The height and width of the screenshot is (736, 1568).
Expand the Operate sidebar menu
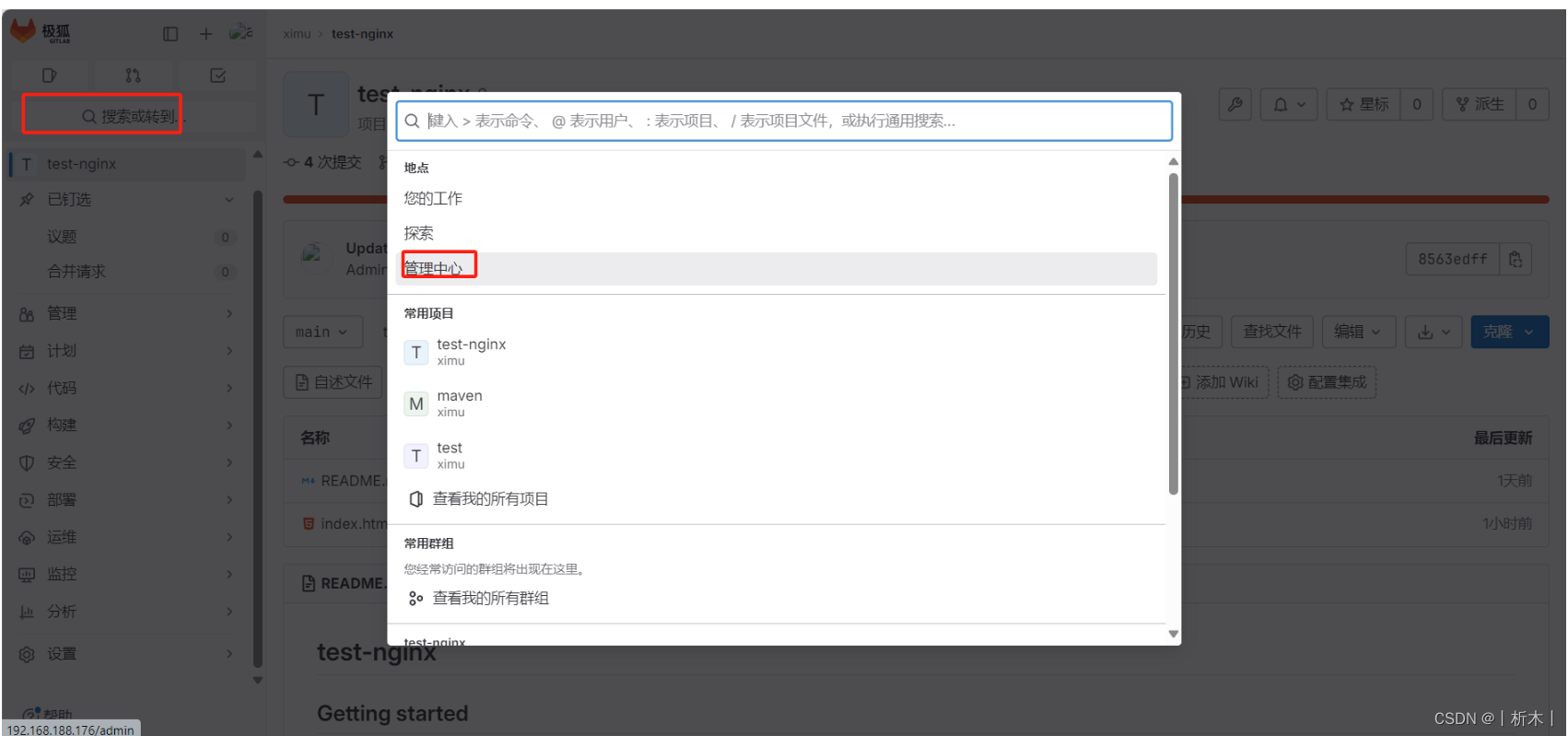pyautogui.click(x=128, y=537)
